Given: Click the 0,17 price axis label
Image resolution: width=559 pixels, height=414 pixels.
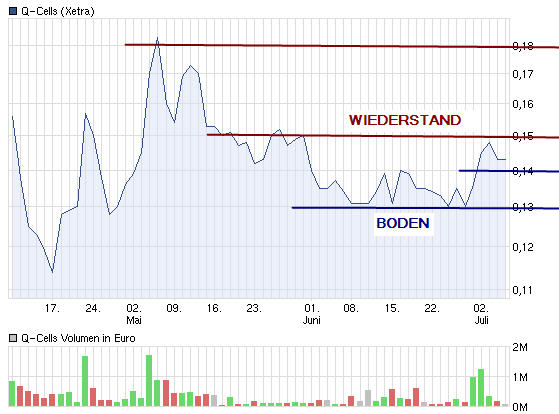Looking at the screenshot, I should click(523, 74).
